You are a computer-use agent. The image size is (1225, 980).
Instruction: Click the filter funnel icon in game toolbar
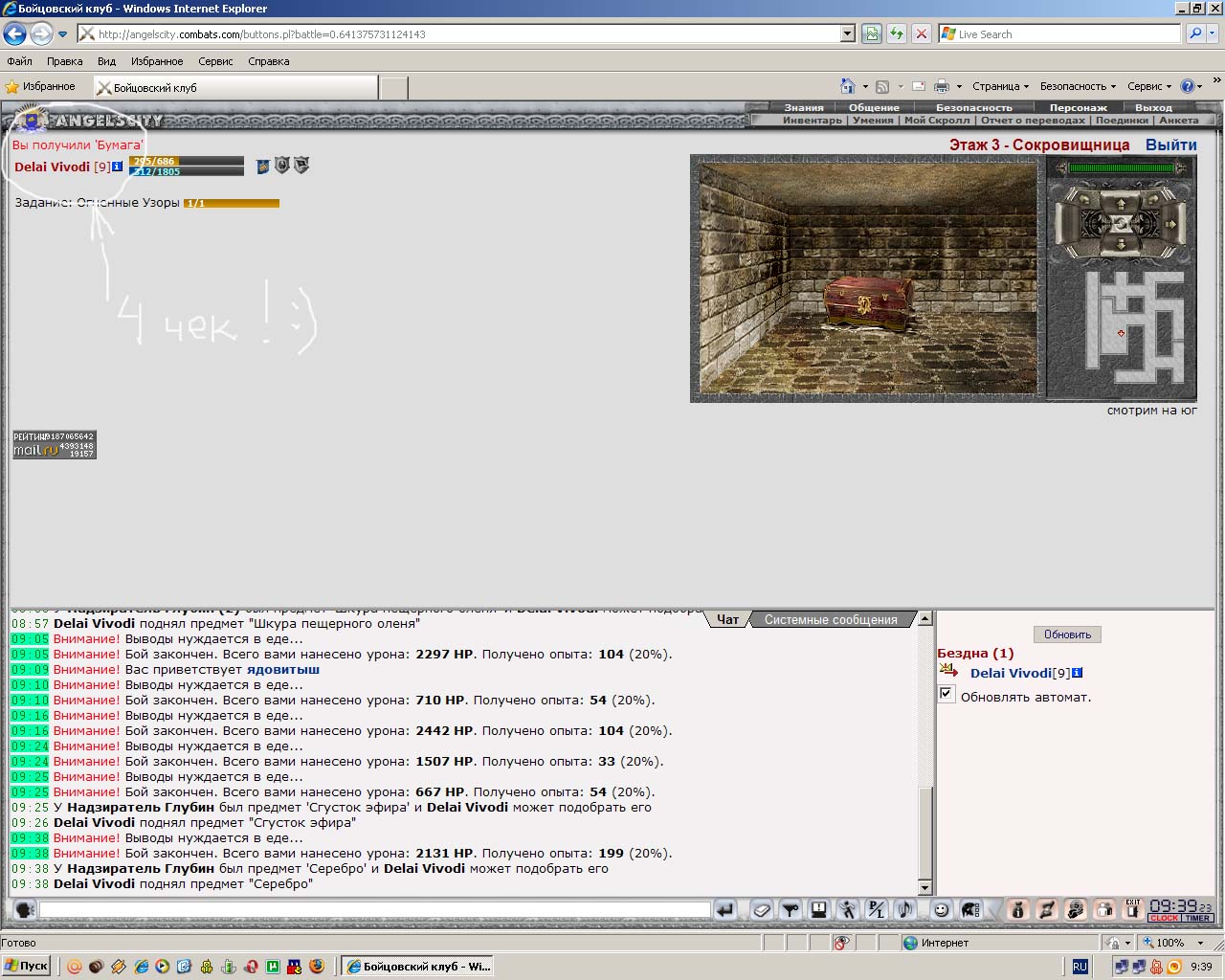(x=791, y=910)
